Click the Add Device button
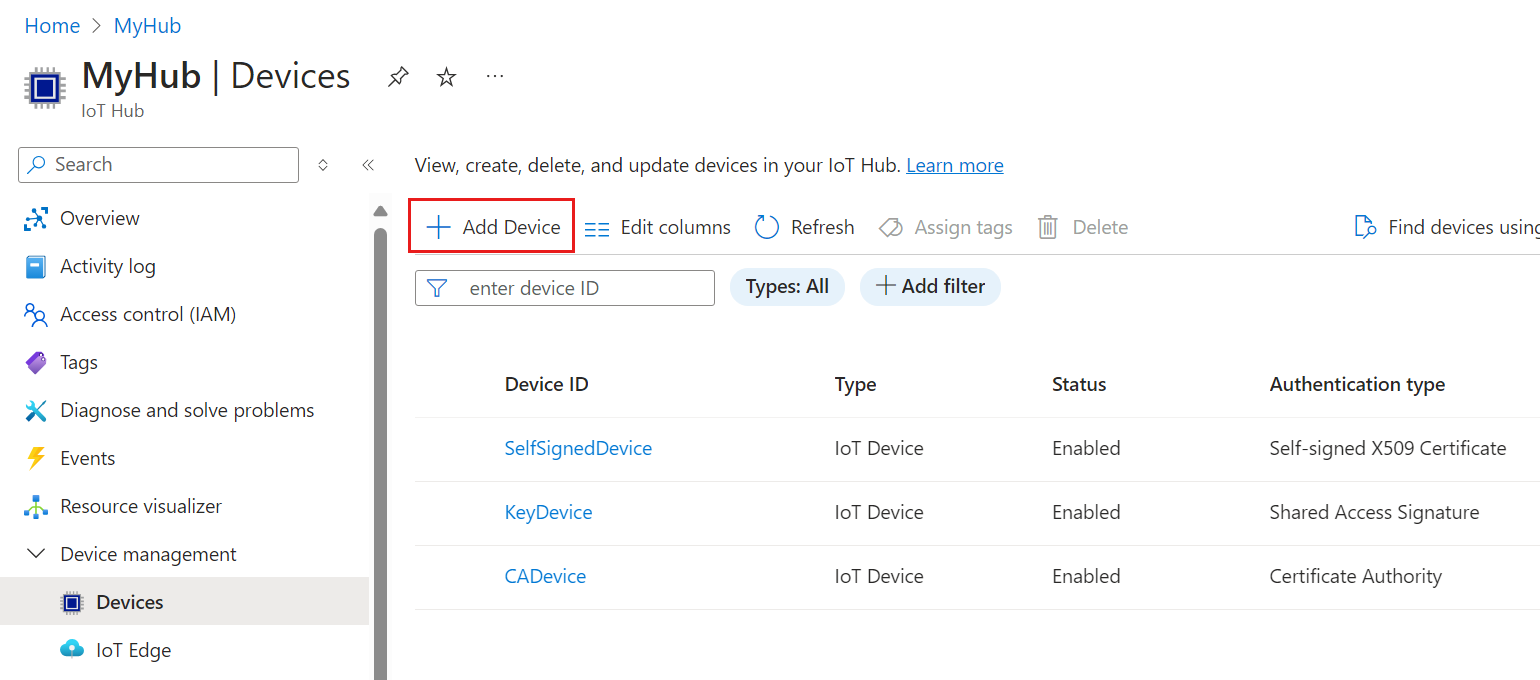 tap(492, 228)
